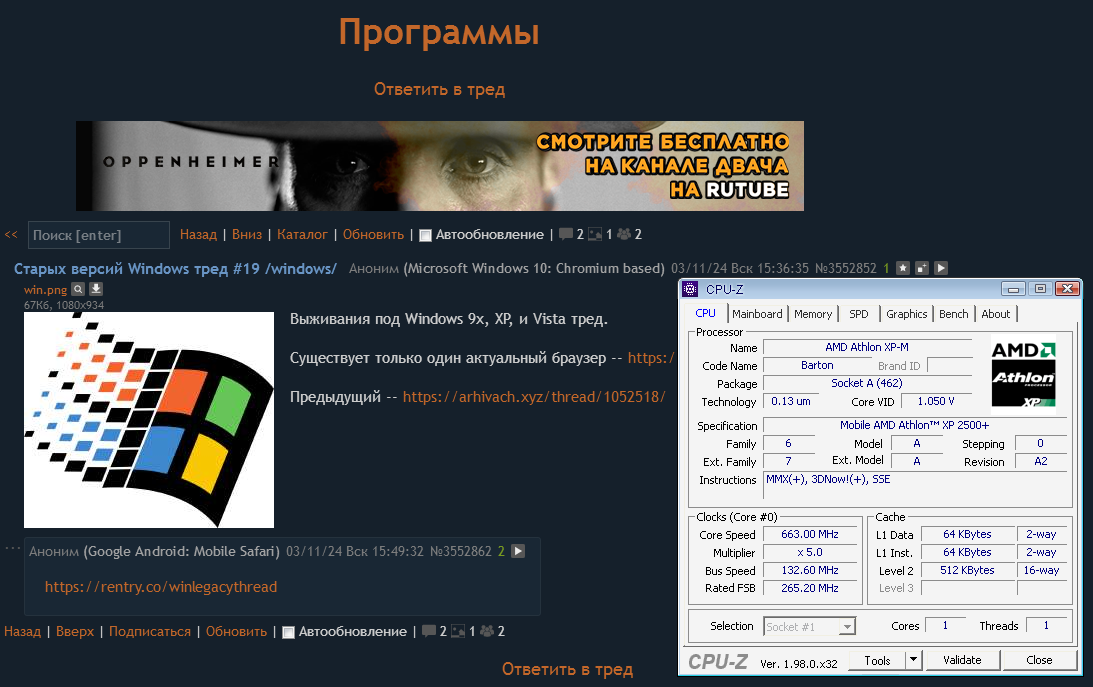Open the rentry.co/winlegacythread link
This screenshot has width=1093, height=687.
tap(161, 587)
